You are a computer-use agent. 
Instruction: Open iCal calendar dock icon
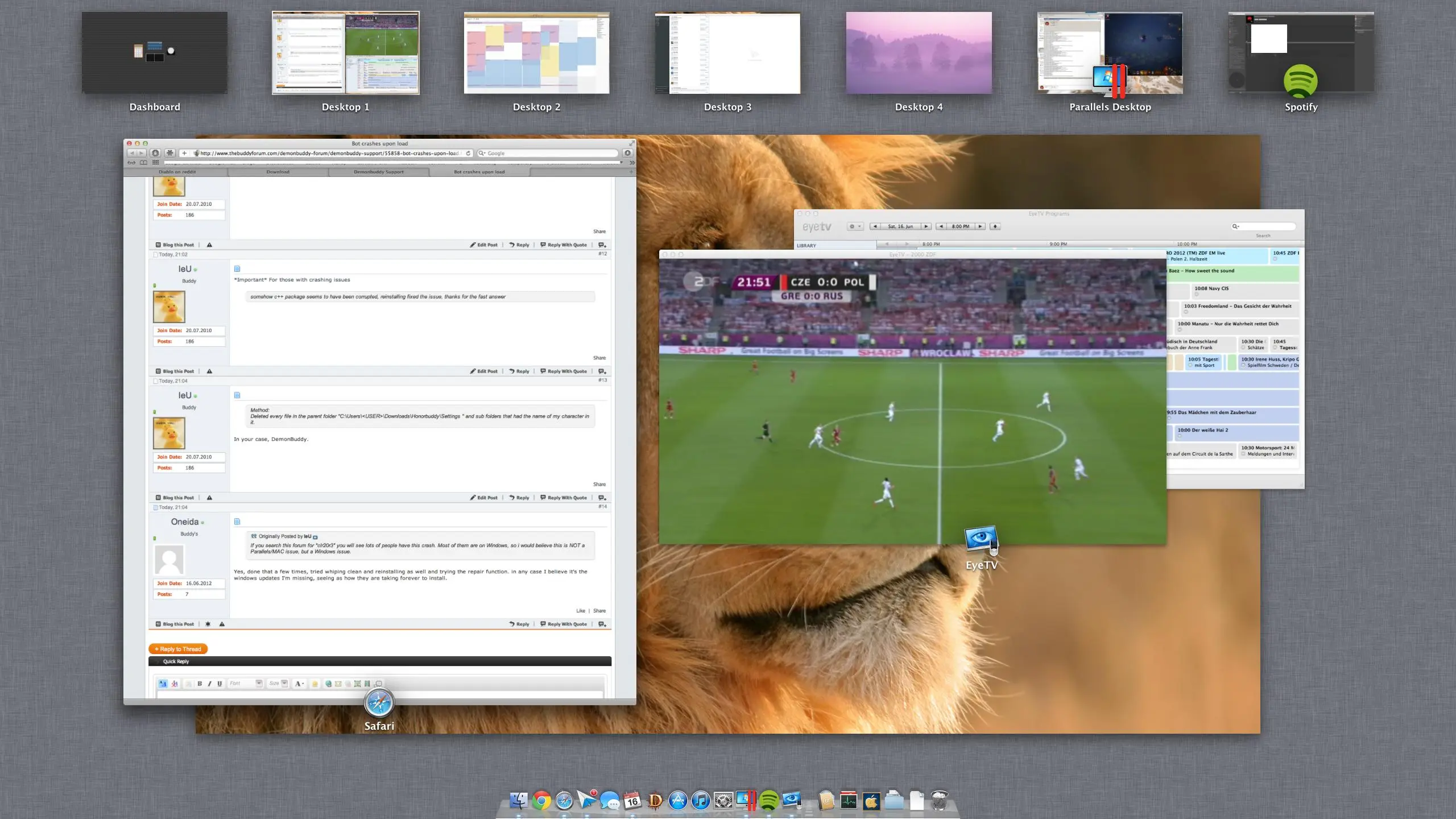point(632,801)
